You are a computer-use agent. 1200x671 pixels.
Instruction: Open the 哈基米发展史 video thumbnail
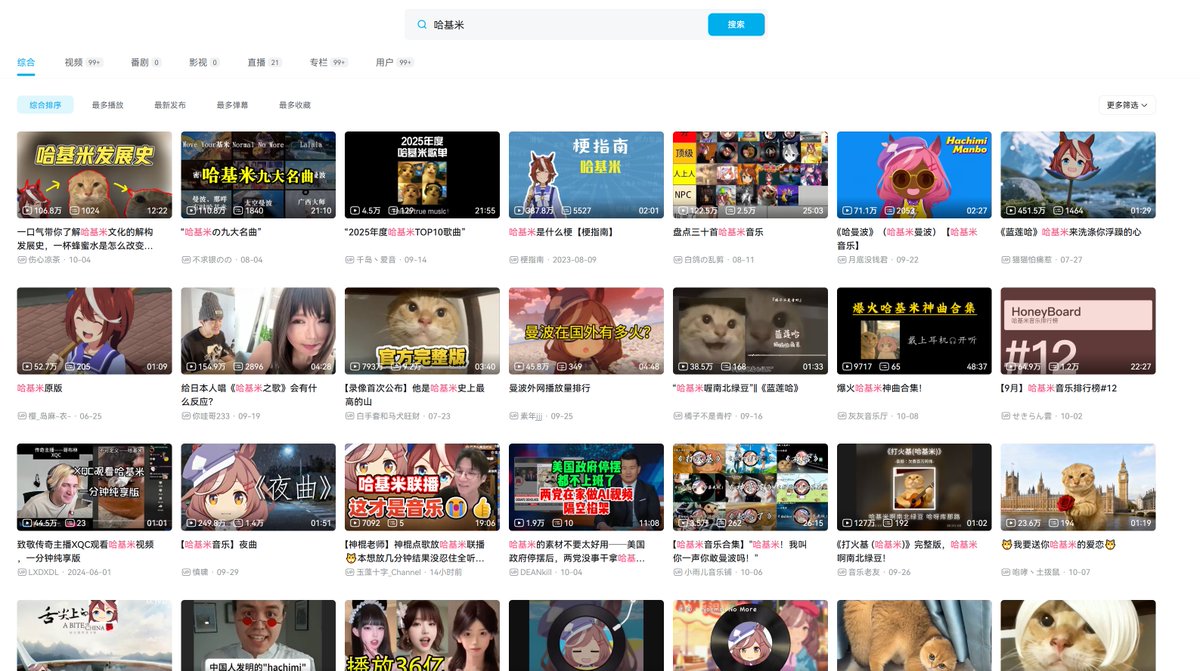pyautogui.click(x=94, y=175)
